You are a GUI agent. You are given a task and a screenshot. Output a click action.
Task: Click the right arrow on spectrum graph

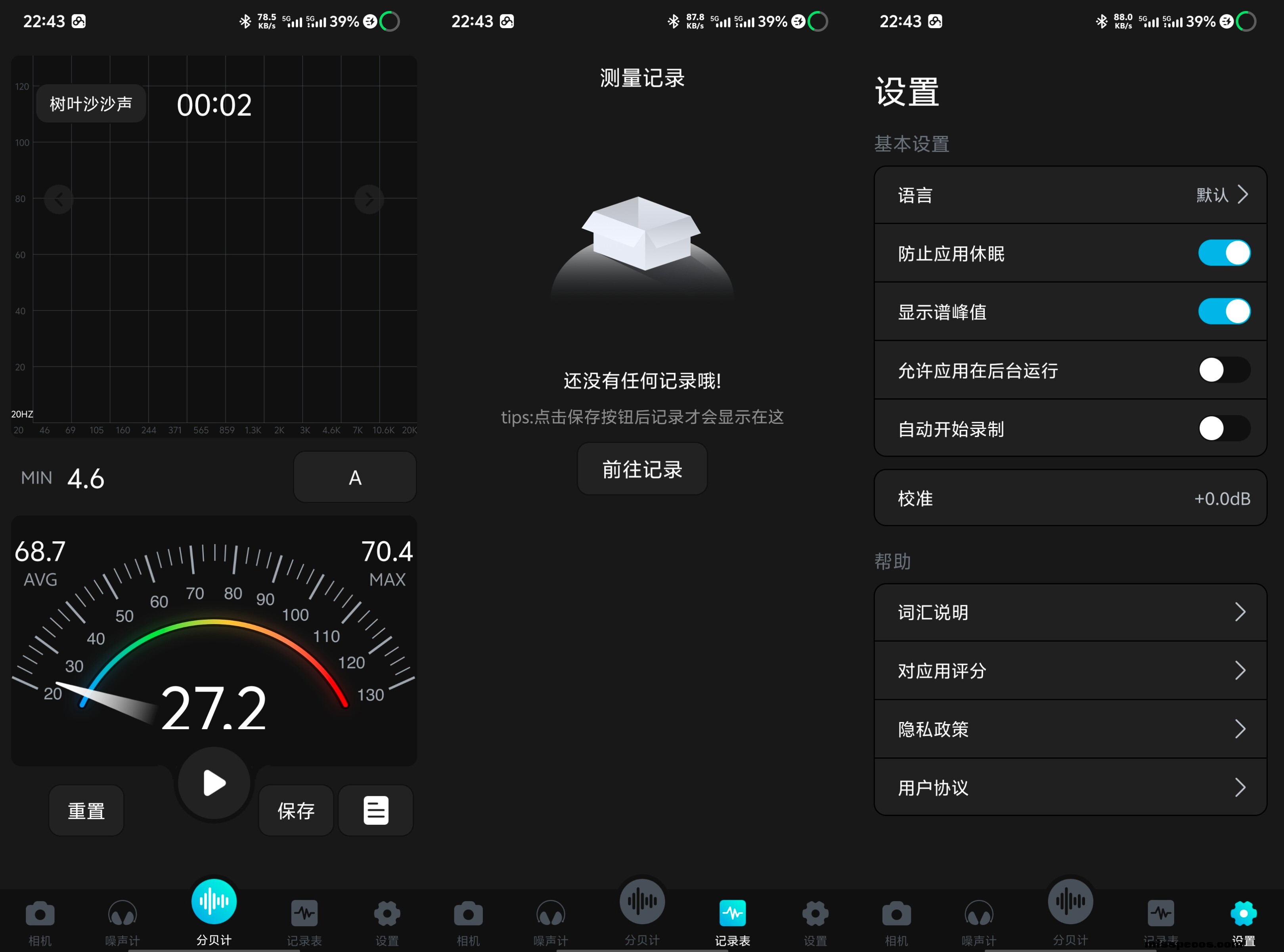tap(369, 199)
